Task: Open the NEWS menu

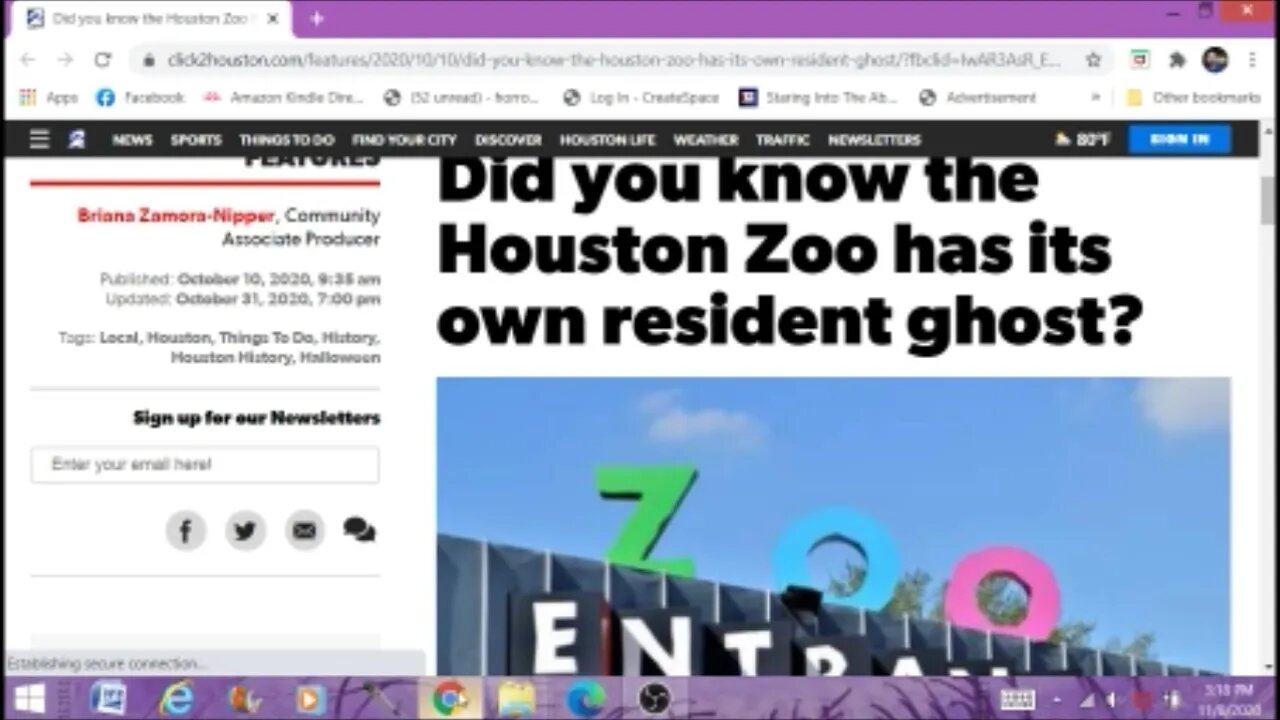Action: click(x=132, y=140)
